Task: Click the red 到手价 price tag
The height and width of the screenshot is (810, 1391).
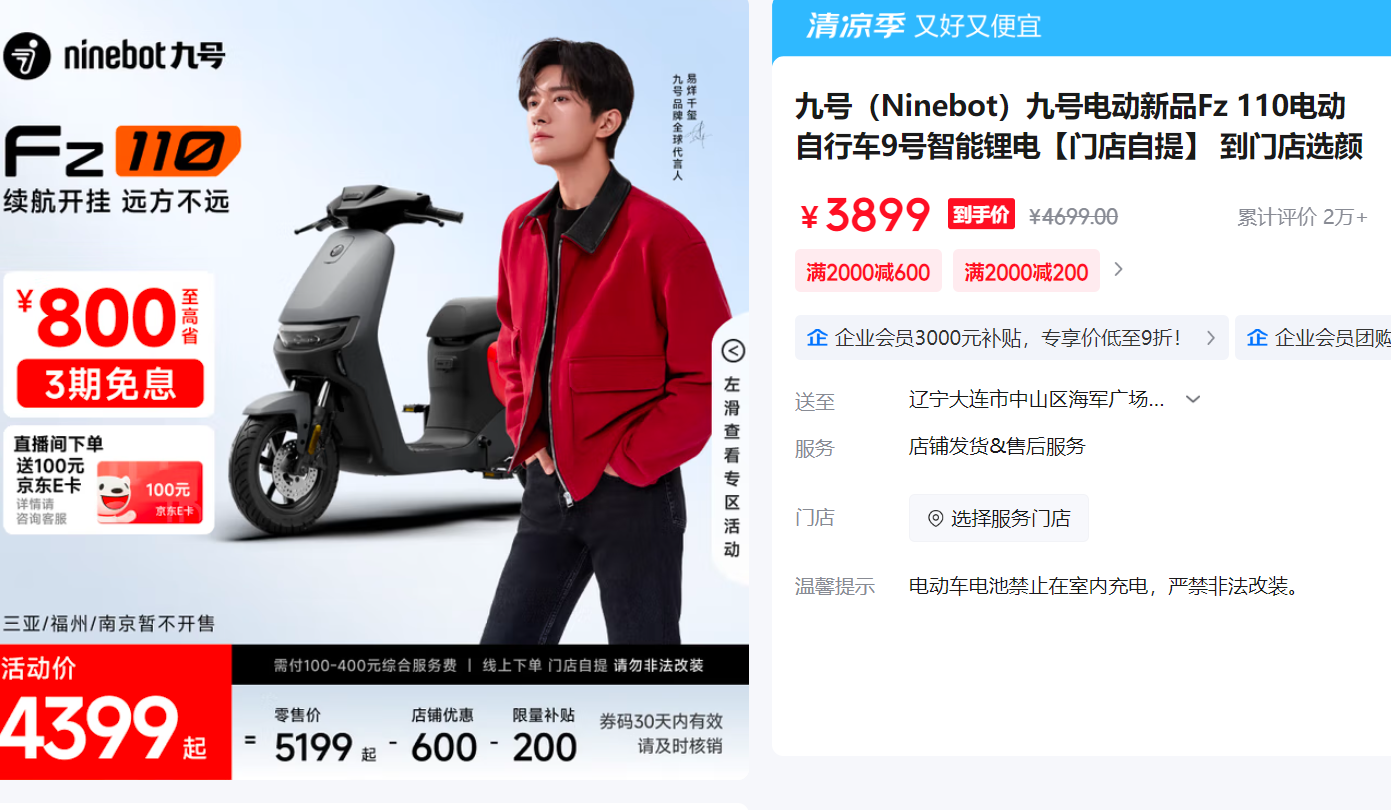Action: [x=981, y=214]
